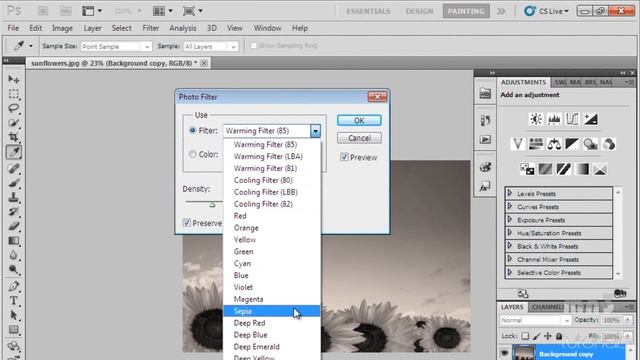Hide the Background copy layer
The height and width of the screenshot is (360, 640).
point(505,353)
